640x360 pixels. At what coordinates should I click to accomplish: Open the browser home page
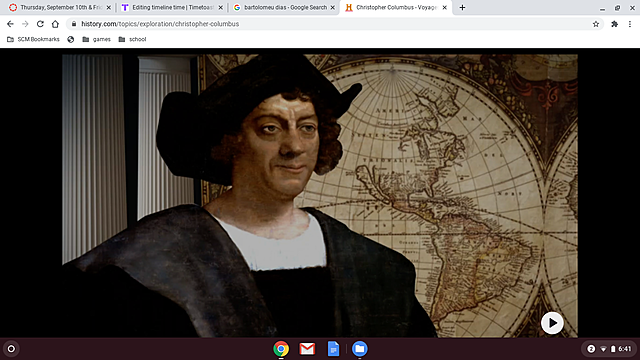coord(55,24)
